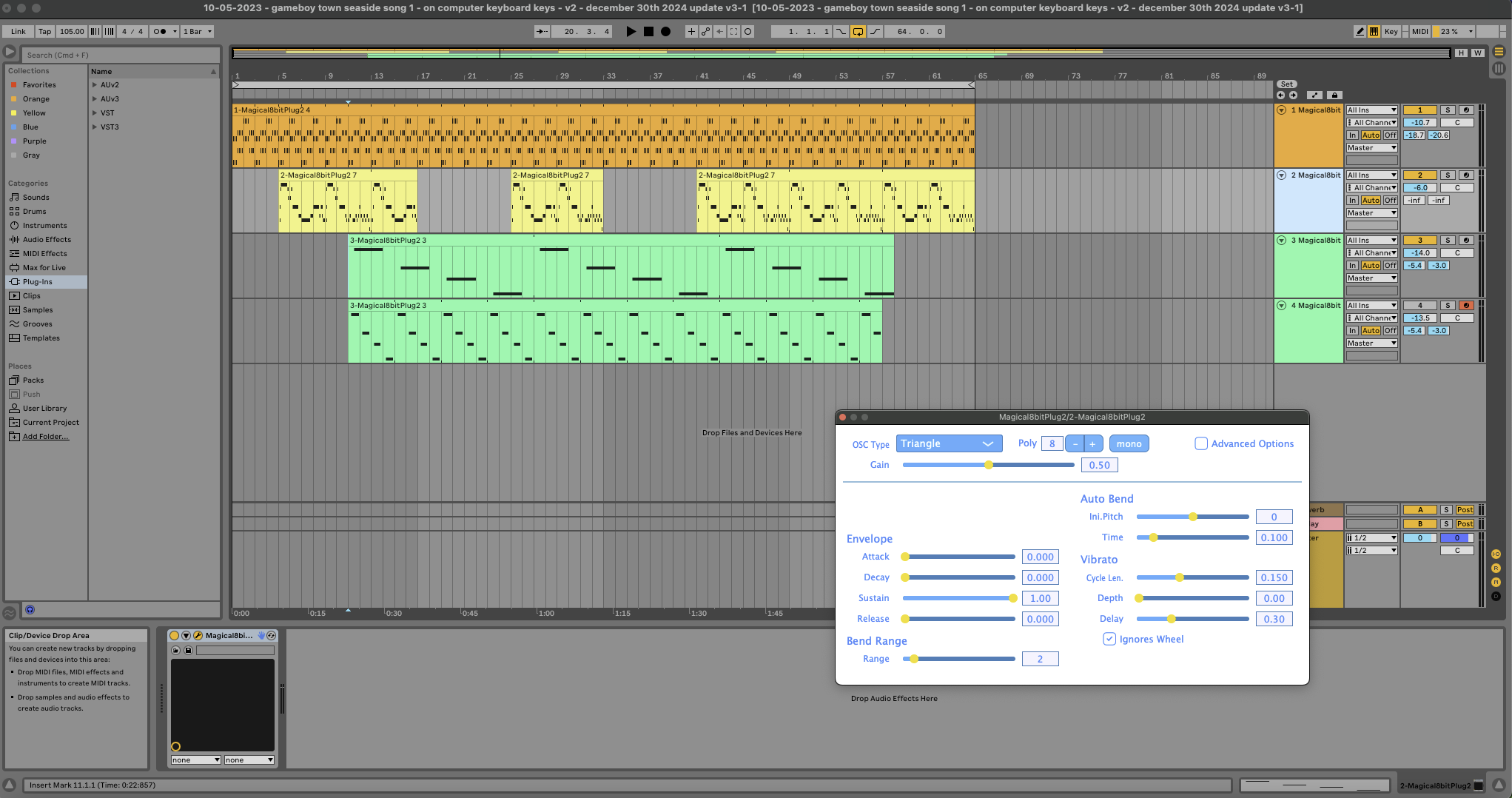Click device Hot-Swap icon
Image resolution: width=1512 pixels, height=798 pixels.
271,636
